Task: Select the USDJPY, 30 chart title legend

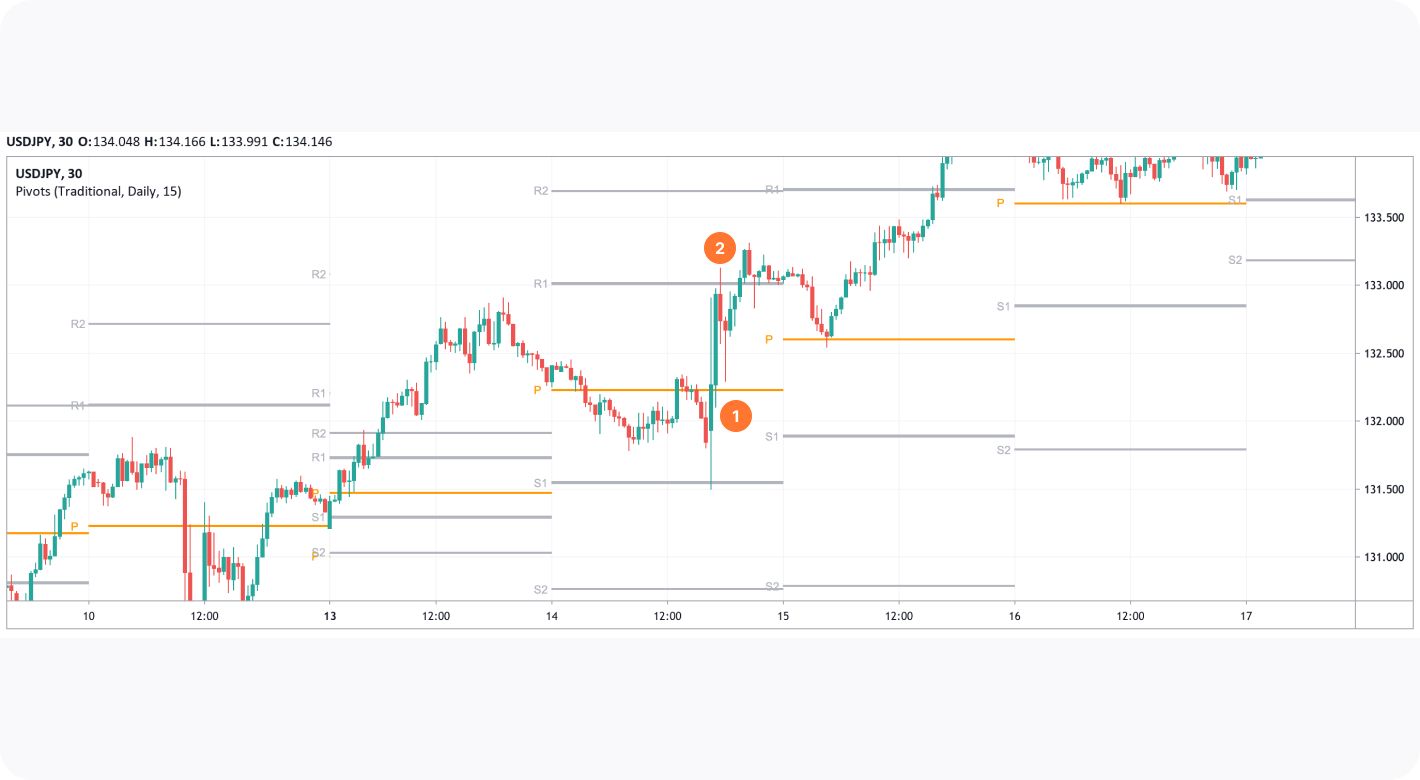Action: [x=49, y=173]
